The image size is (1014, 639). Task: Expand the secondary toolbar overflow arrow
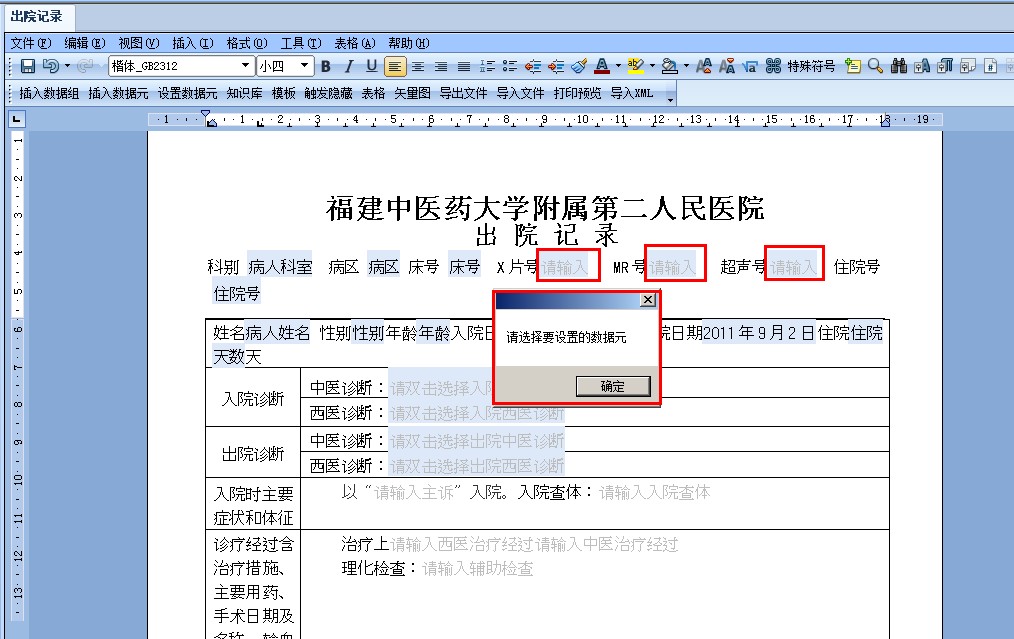[671, 100]
